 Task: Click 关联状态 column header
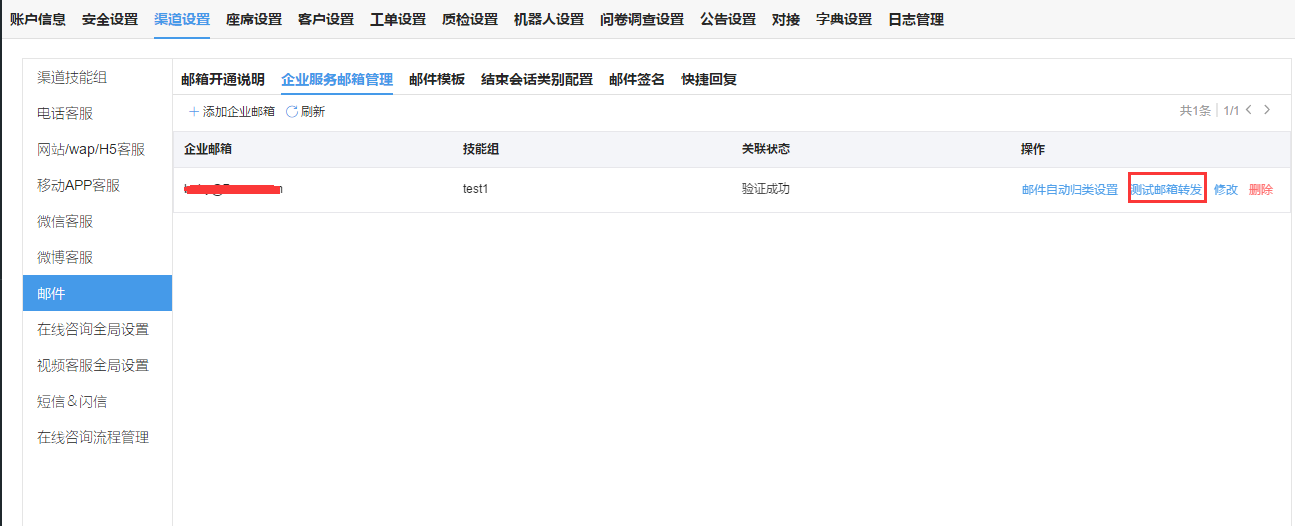(x=766, y=149)
